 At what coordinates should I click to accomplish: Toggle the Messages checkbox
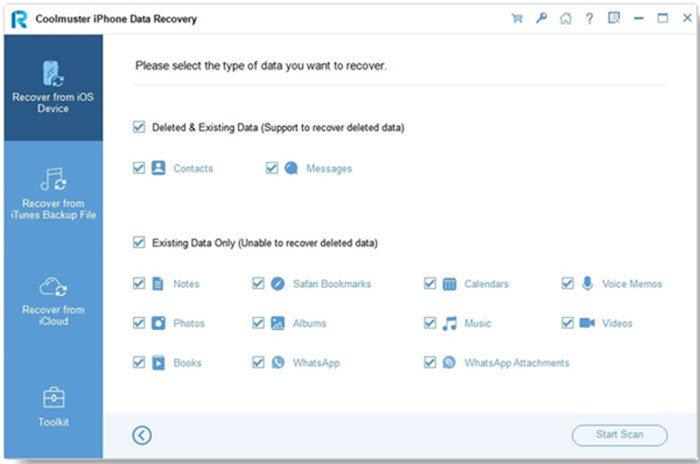coord(272,169)
